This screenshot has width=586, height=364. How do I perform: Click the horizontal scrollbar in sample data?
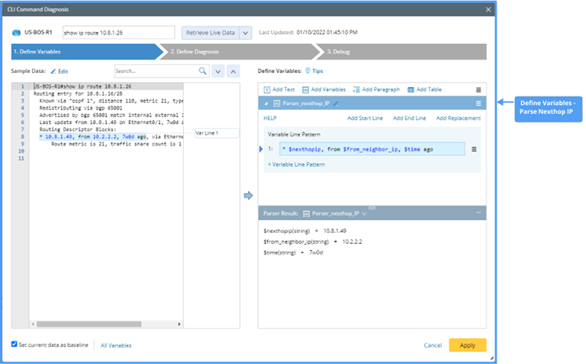click(x=89, y=324)
